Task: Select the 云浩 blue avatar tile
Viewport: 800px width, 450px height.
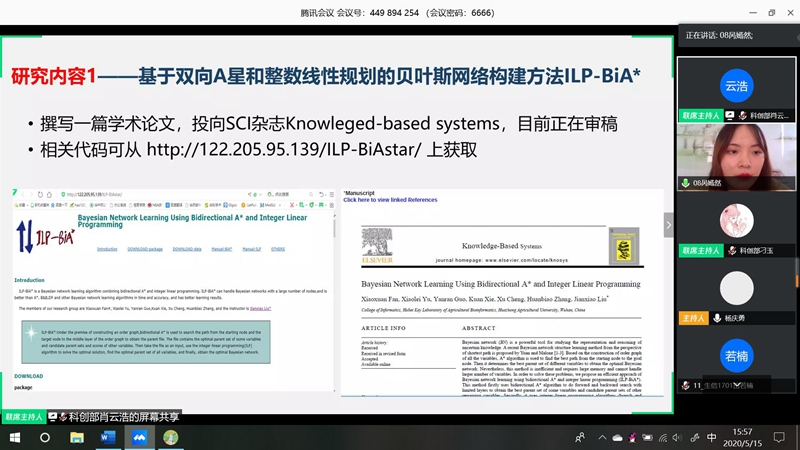Action: 736,86
